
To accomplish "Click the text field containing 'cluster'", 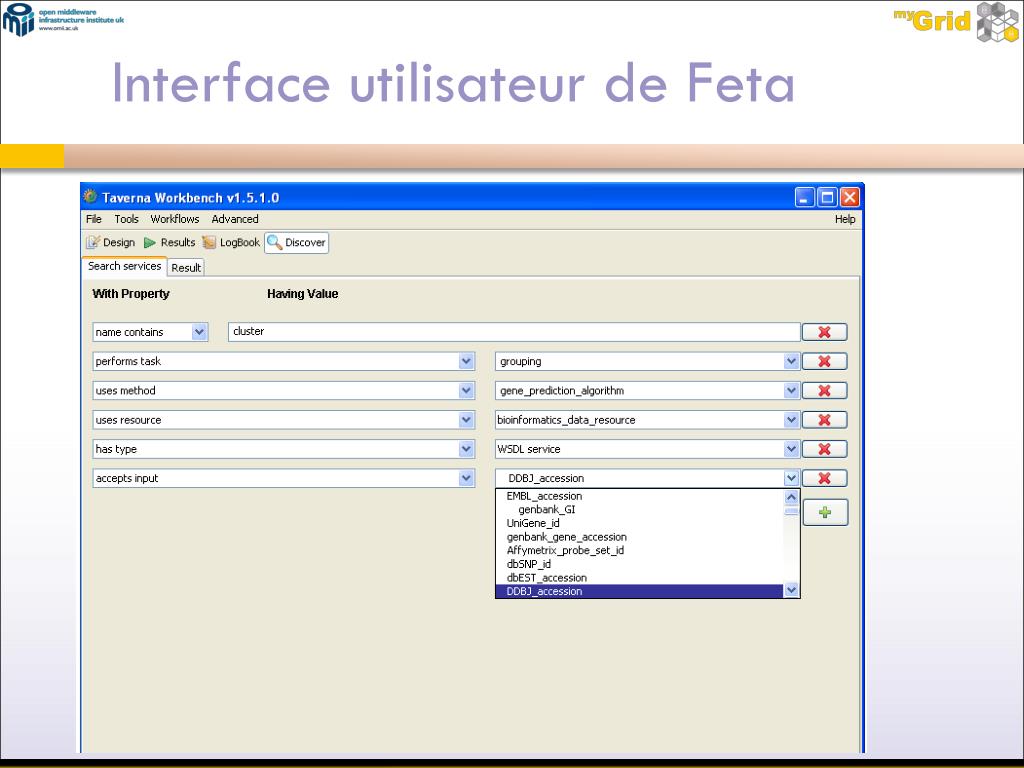I will coord(514,332).
